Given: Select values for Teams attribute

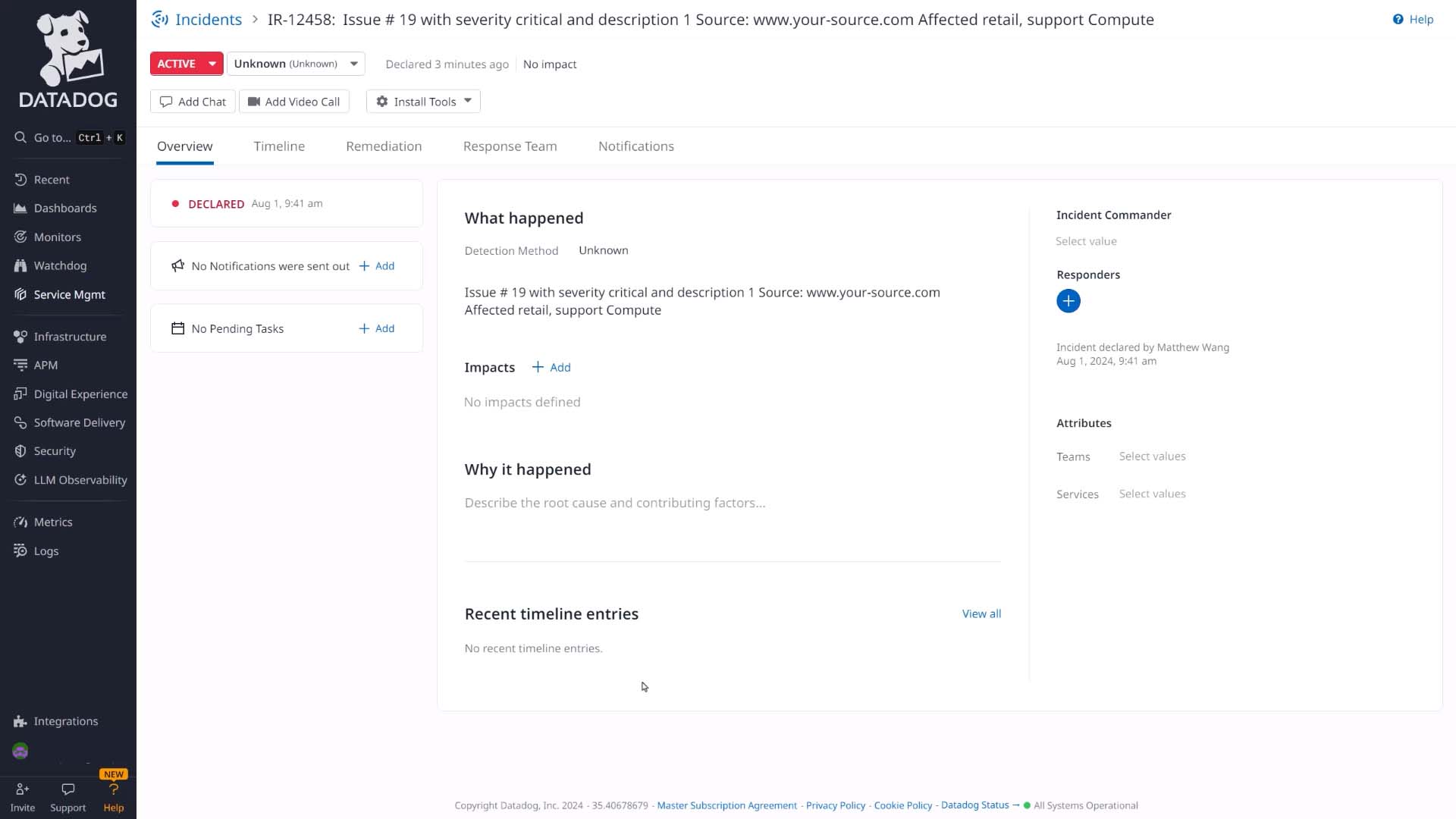Looking at the screenshot, I should tap(1152, 457).
